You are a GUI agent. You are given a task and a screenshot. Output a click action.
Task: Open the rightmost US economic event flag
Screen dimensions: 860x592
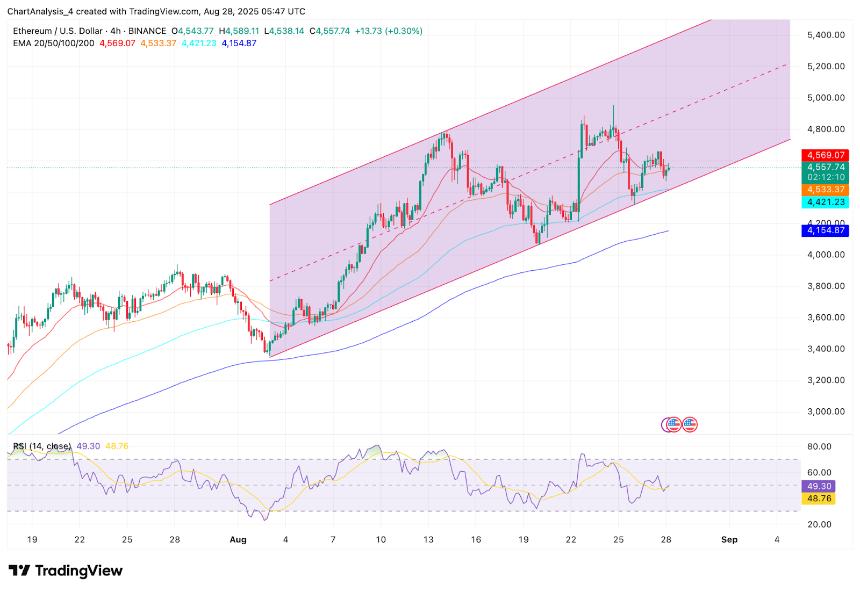coord(689,424)
